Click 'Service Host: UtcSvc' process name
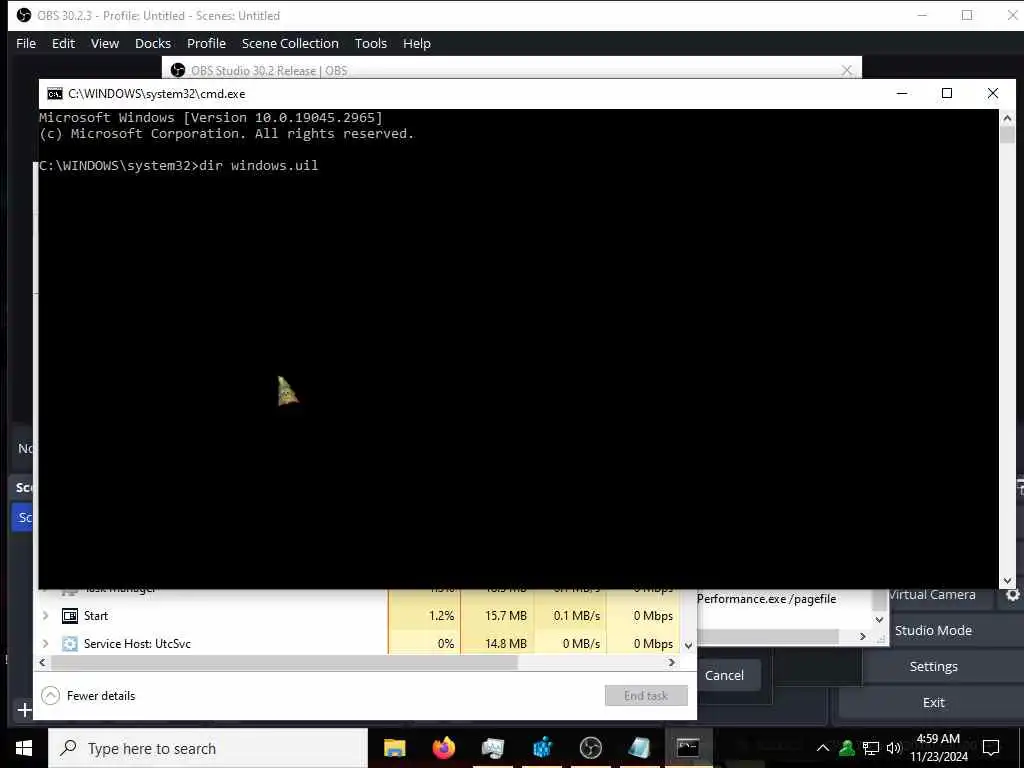The height and width of the screenshot is (768, 1024). [x=137, y=644]
